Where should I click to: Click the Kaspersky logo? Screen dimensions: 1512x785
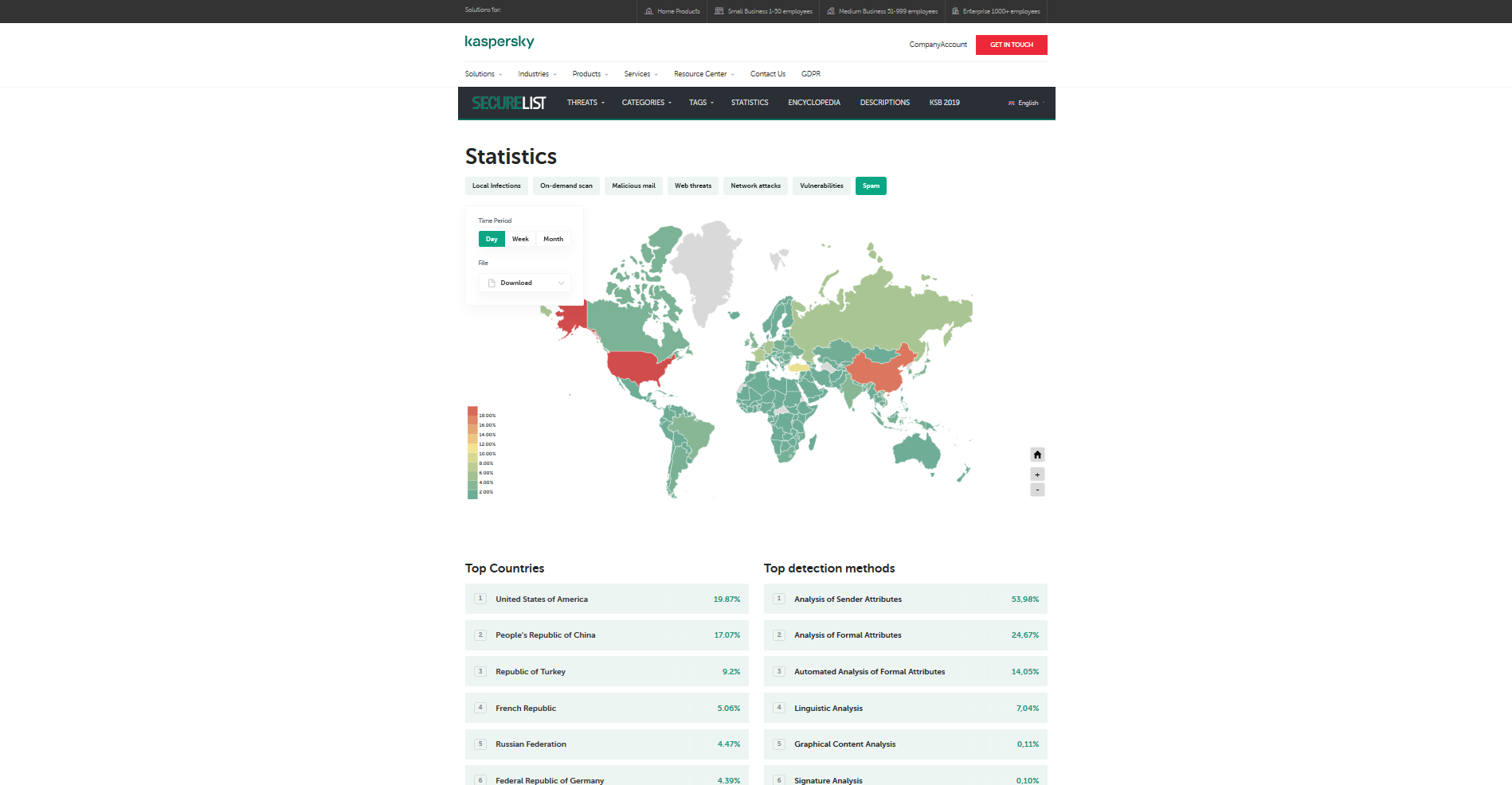coord(499,41)
